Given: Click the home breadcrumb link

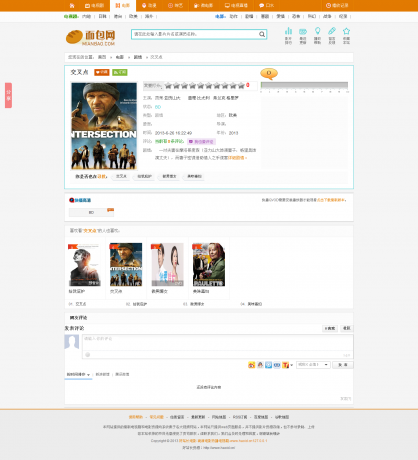Looking at the screenshot, I should (102, 57).
